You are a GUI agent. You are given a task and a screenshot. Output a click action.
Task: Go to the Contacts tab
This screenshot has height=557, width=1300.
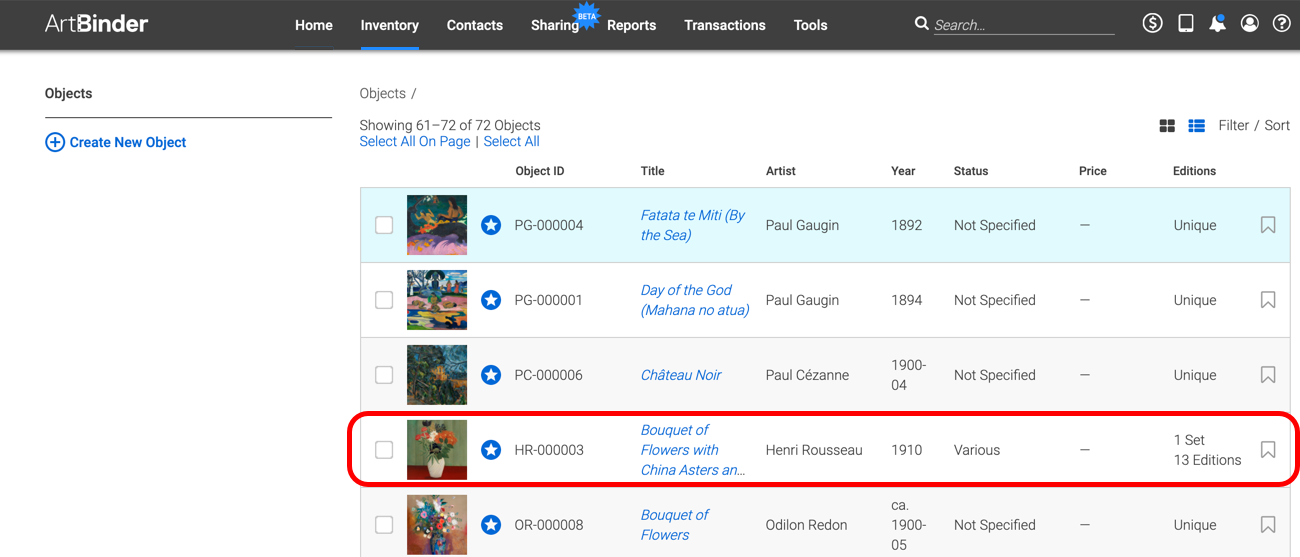click(474, 25)
